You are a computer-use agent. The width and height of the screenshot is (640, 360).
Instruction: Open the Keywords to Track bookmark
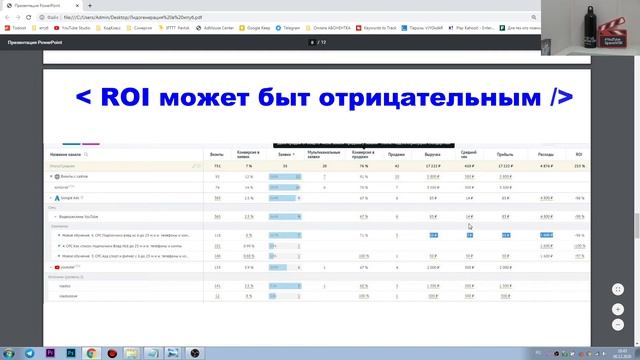pyautogui.click(x=376, y=28)
